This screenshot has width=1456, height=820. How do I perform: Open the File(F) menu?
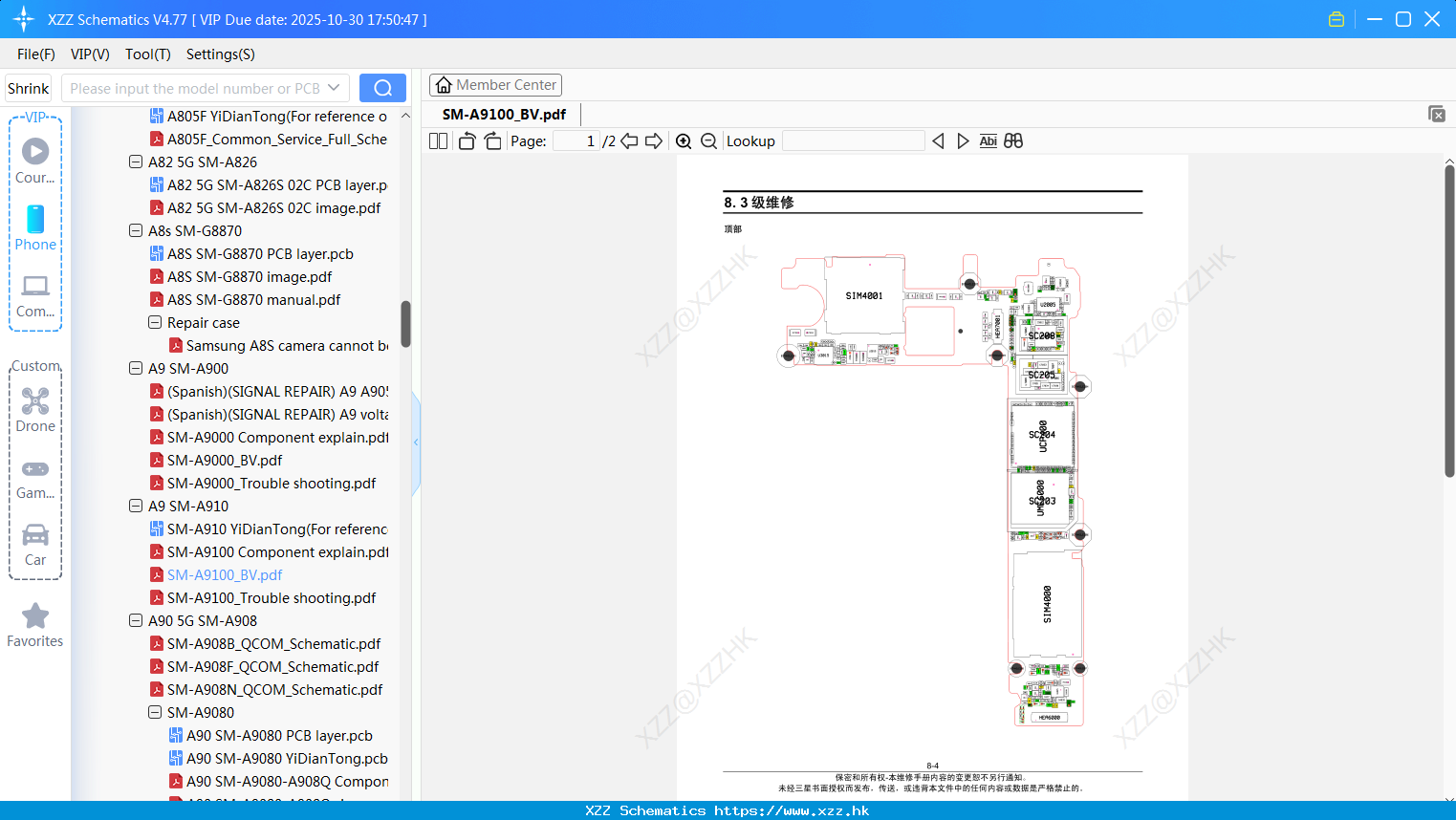(36, 54)
